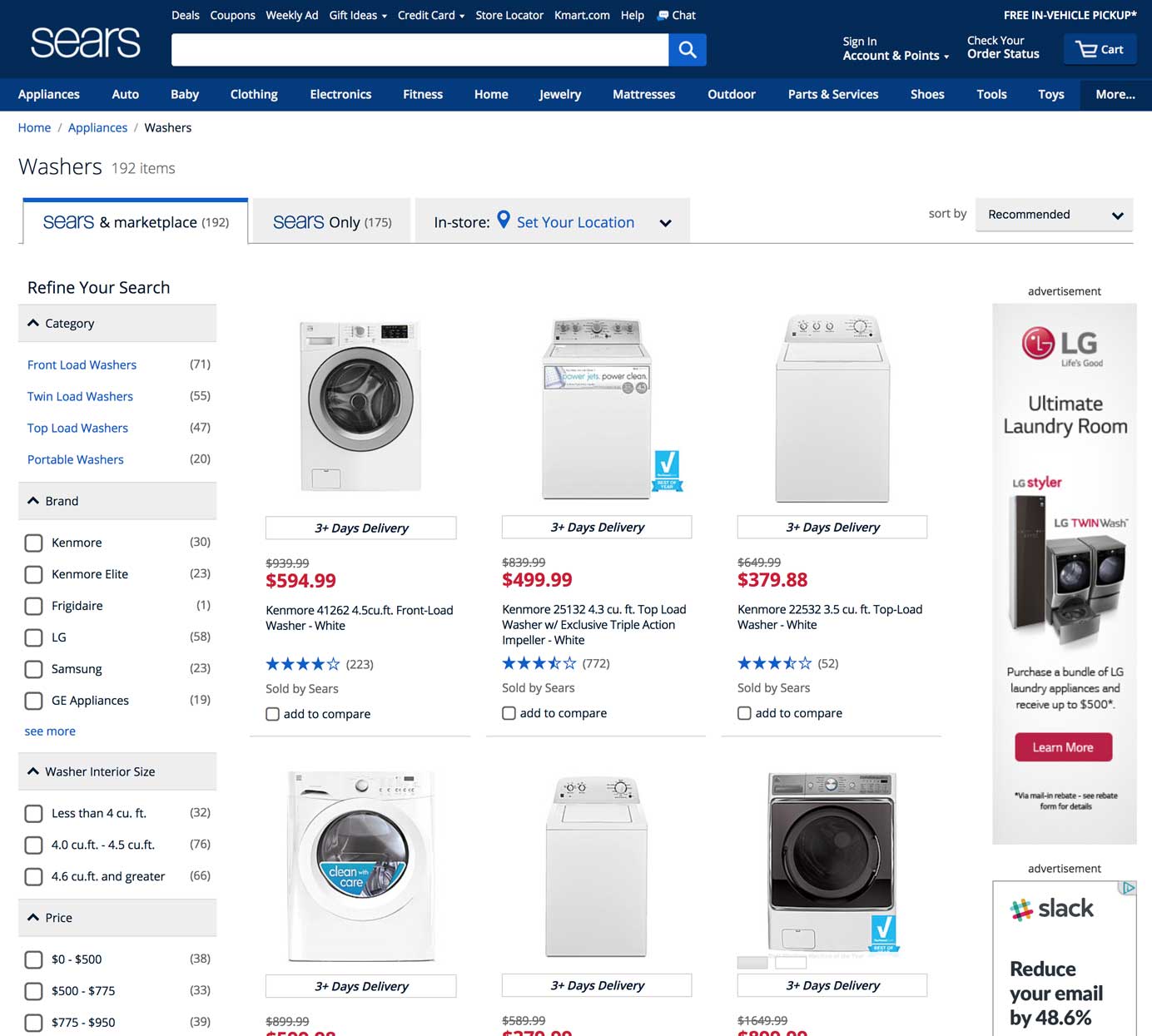Open the Weekly Ad link

pos(291,15)
